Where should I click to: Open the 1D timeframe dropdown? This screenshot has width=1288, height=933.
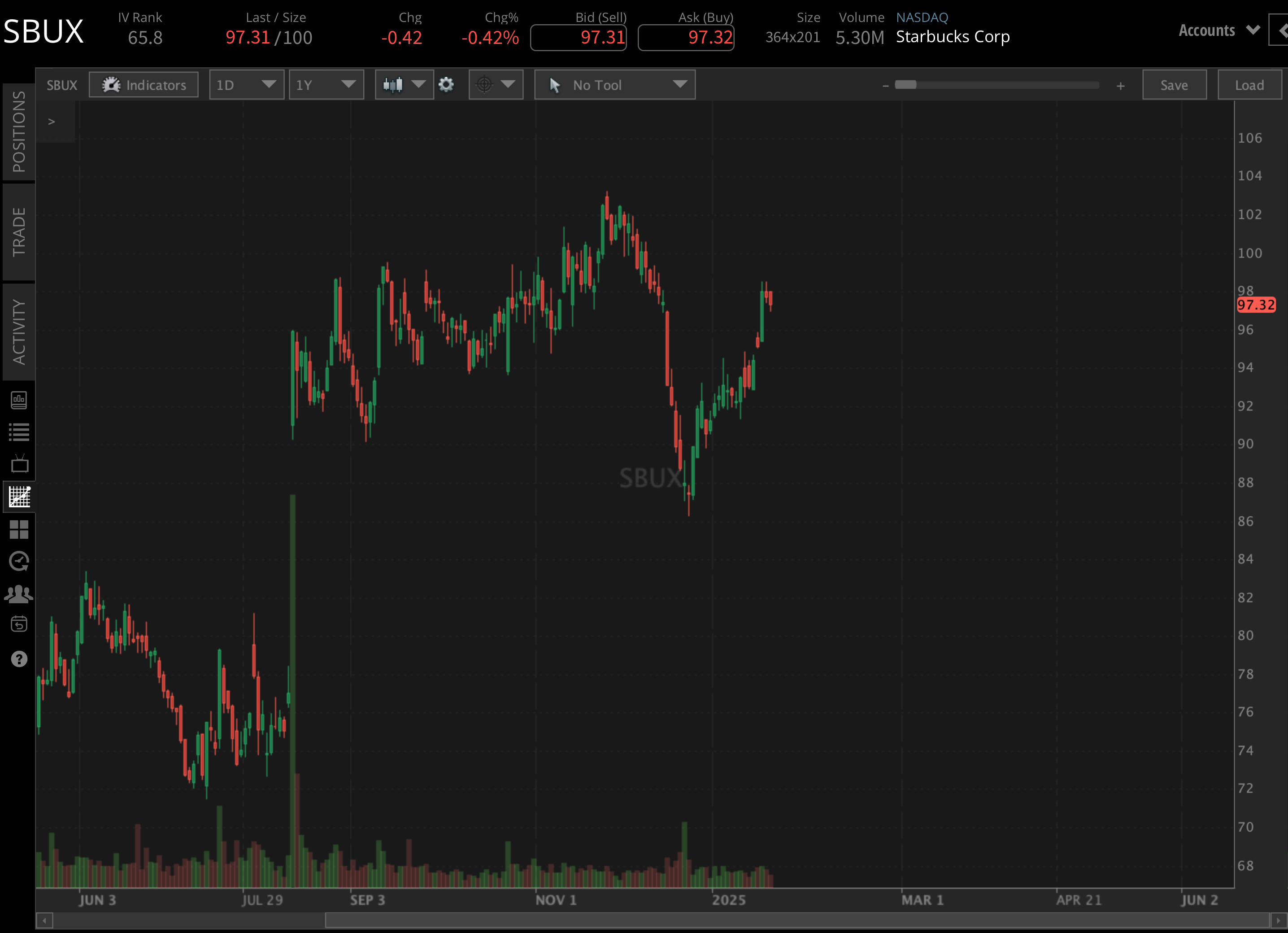click(x=247, y=84)
